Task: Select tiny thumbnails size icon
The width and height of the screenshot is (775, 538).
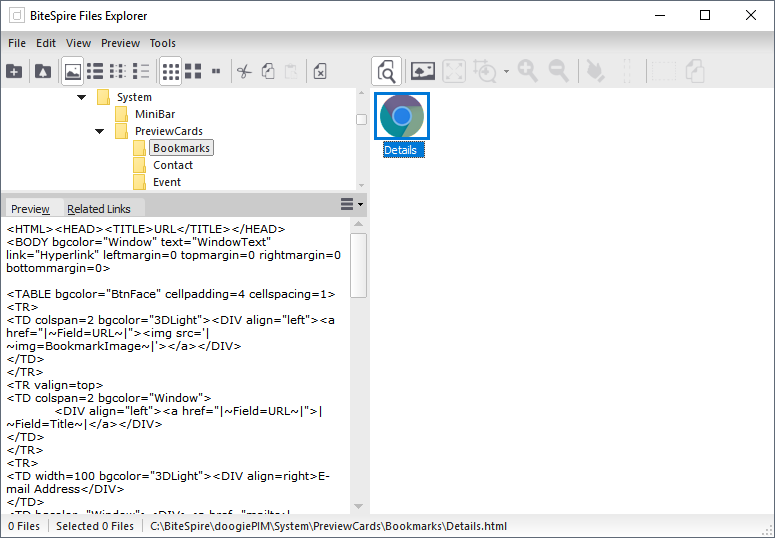Action: click(216, 72)
